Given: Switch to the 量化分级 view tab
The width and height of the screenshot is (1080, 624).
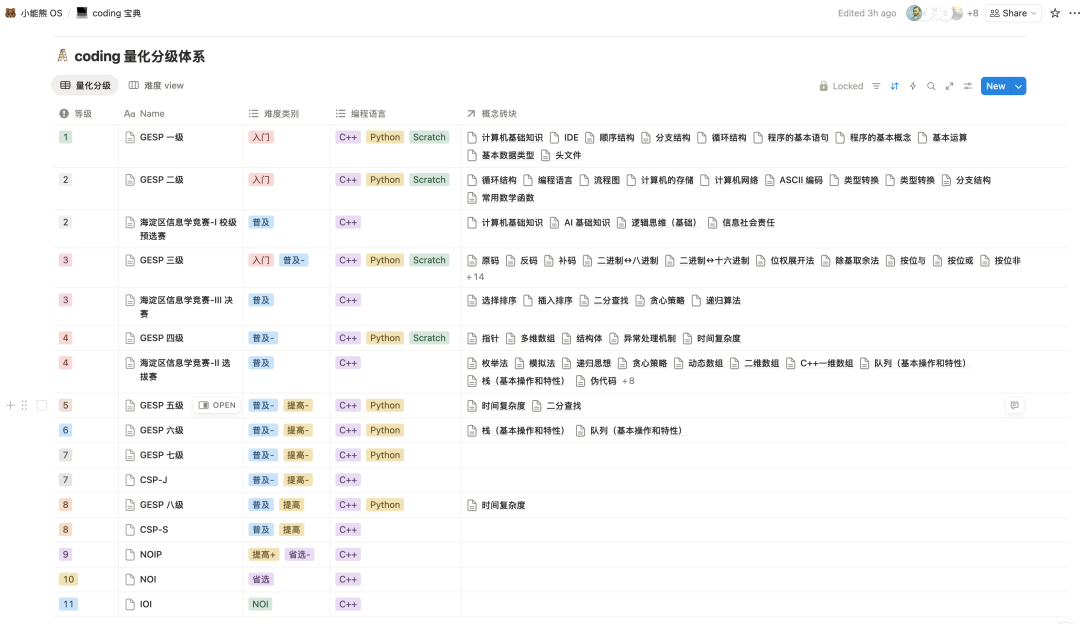Looking at the screenshot, I should point(85,85).
